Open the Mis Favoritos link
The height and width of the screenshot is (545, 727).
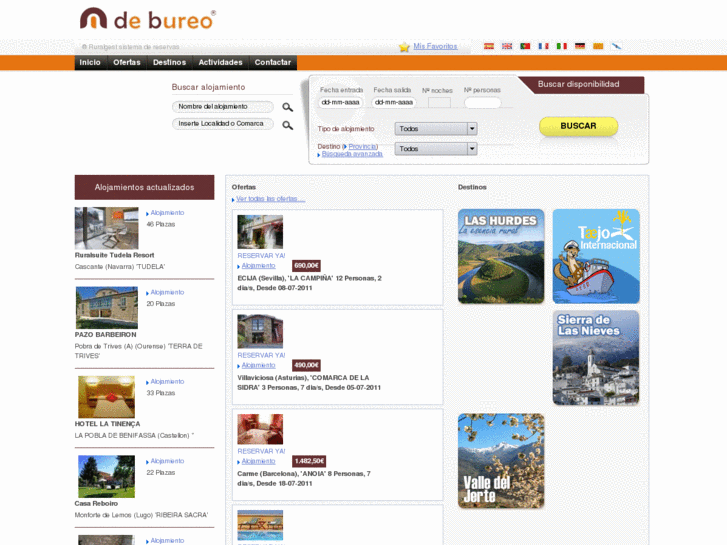coord(435,46)
